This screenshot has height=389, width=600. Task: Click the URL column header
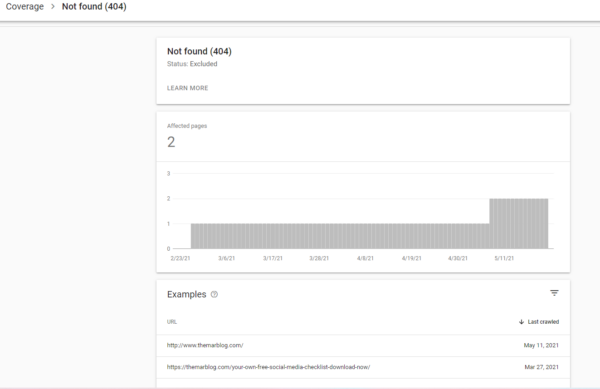172,322
